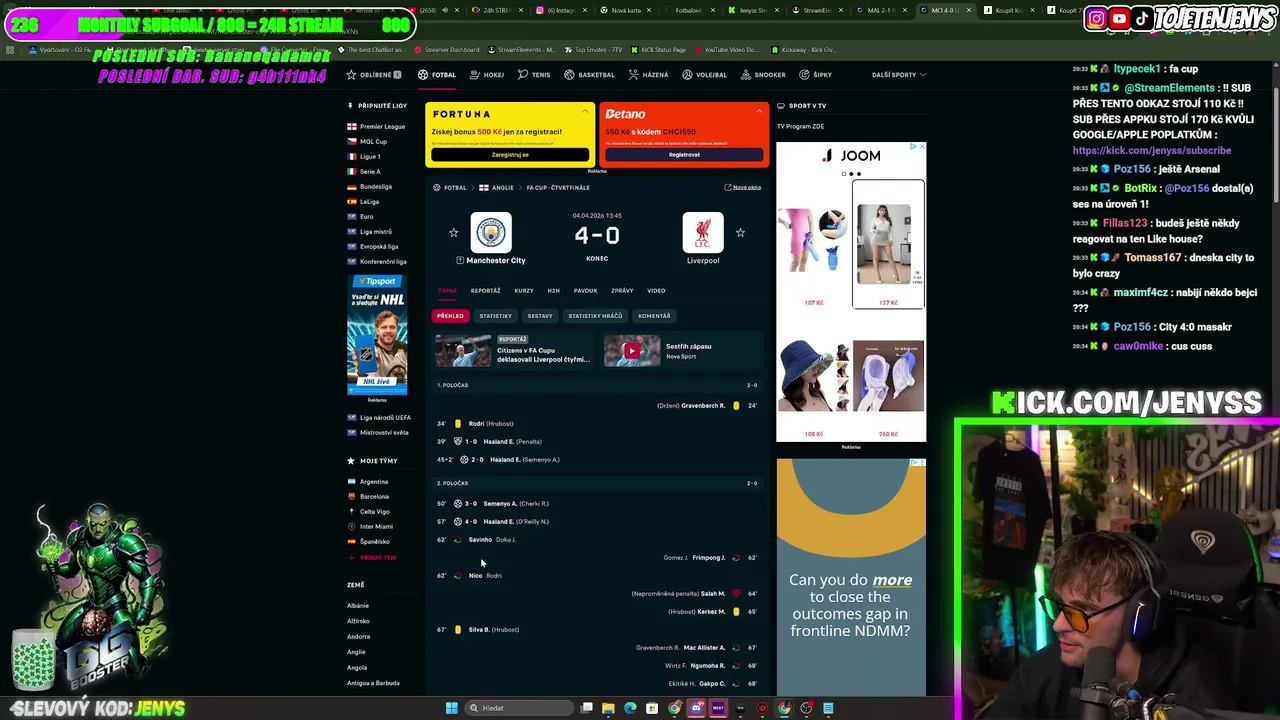
Task: Click TV Program ZDE link
Action: [x=800, y=127]
